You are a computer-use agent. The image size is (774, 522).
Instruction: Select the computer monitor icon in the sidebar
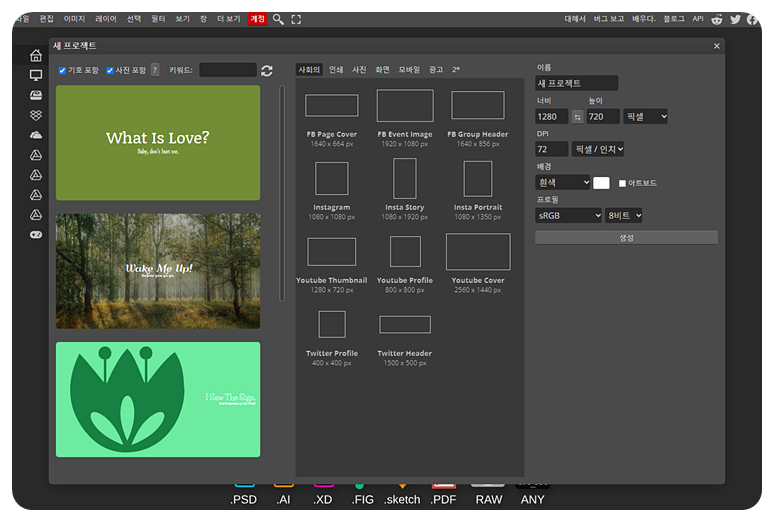36,75
